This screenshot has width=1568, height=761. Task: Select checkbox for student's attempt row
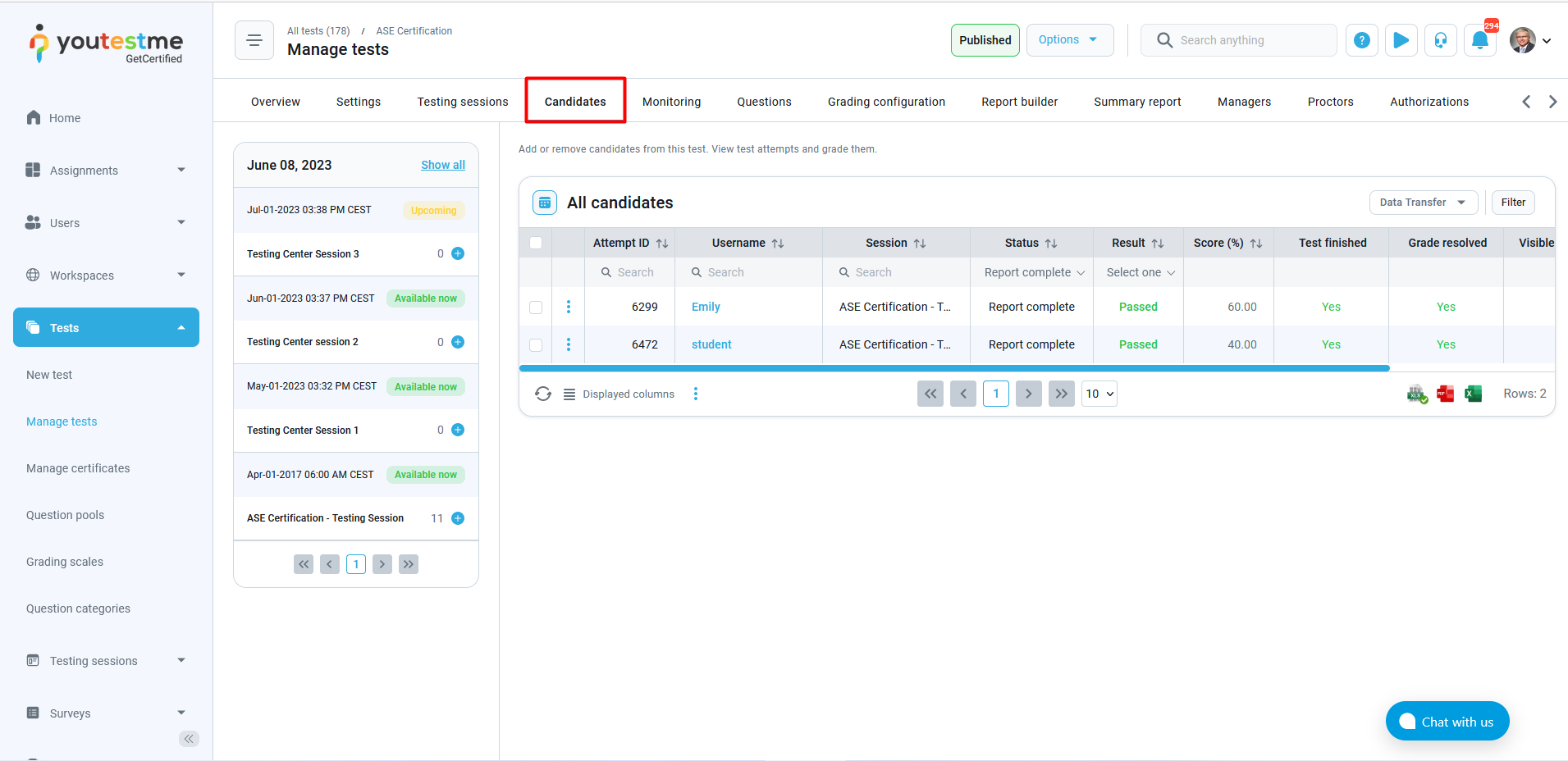click(x=536, y=344)
